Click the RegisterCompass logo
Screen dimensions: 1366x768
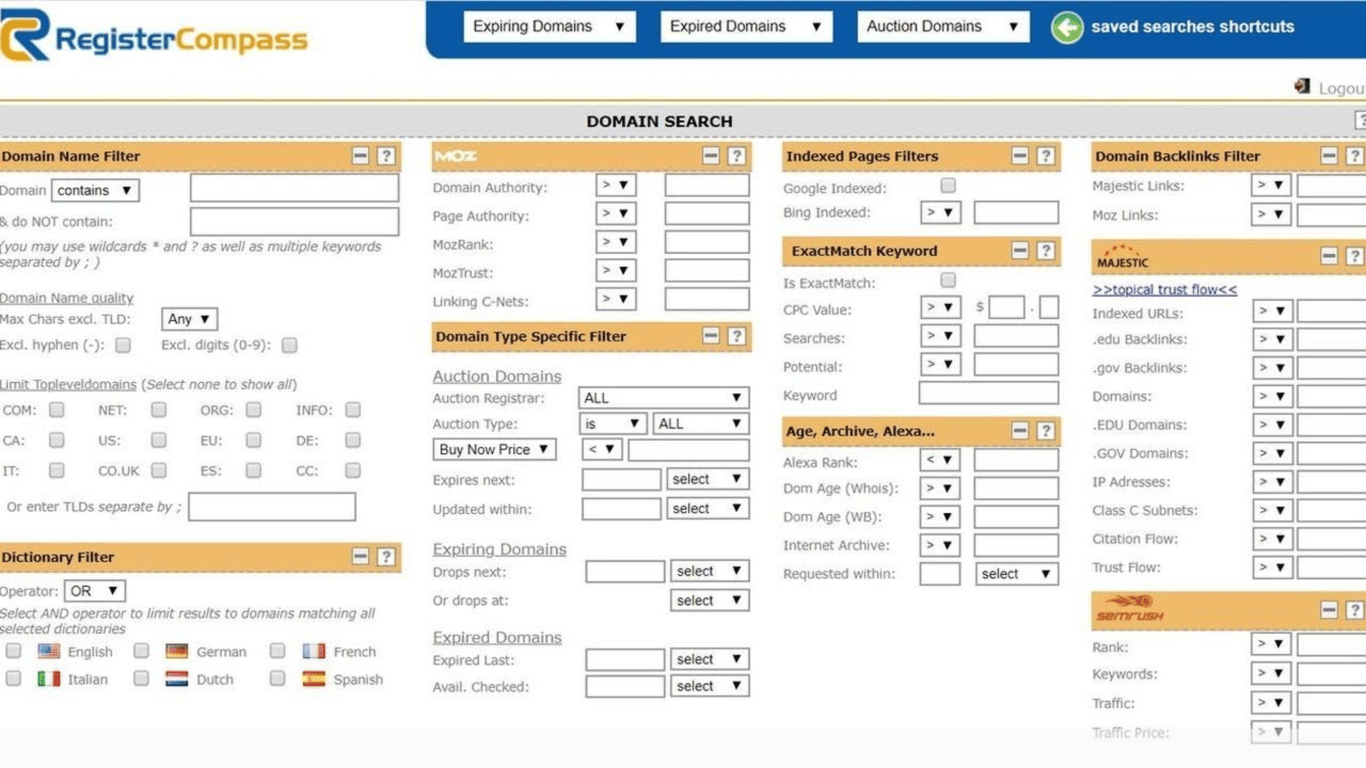[x=154, y=37]
